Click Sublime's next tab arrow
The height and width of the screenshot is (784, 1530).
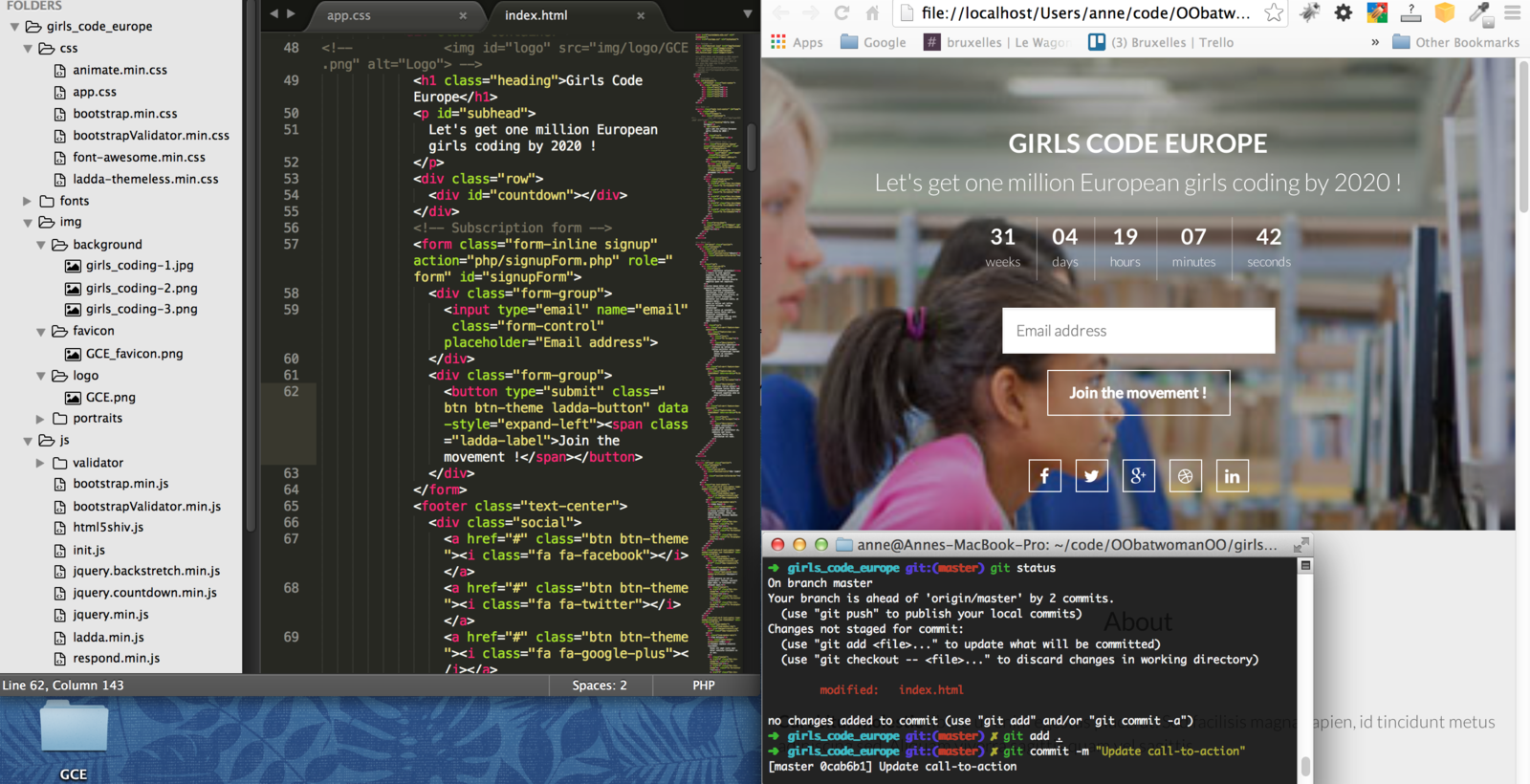(291, 13)
